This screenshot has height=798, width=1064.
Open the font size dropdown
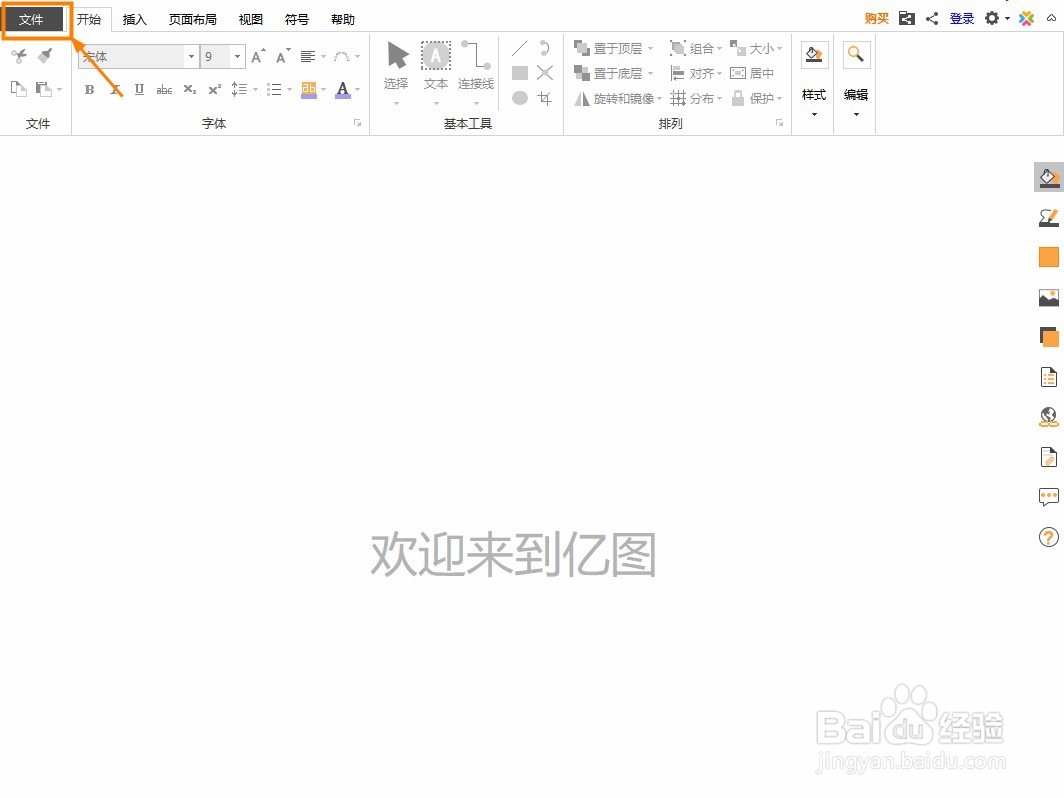click(236, 56)
